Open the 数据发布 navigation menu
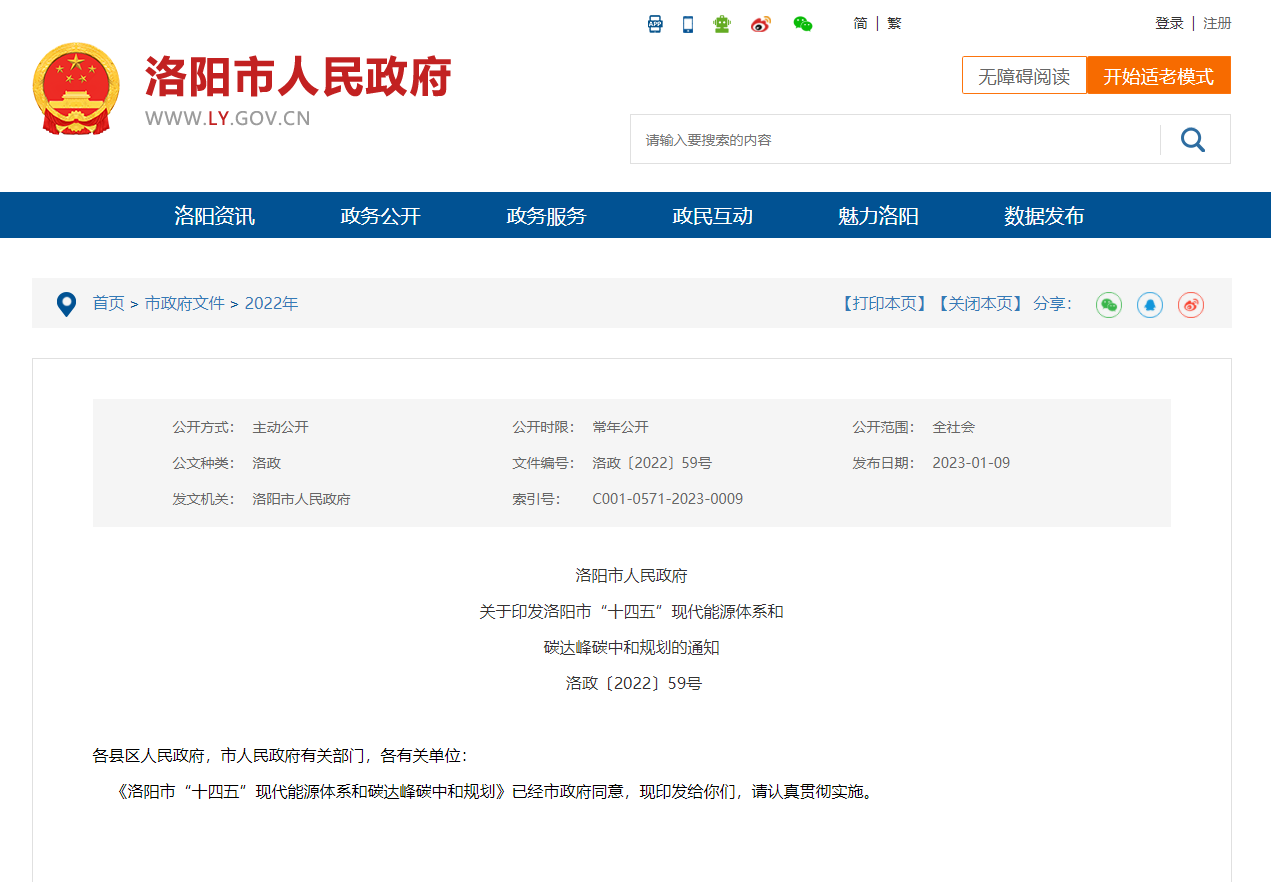This screenshot has width=1271, height=882. 1043,215
